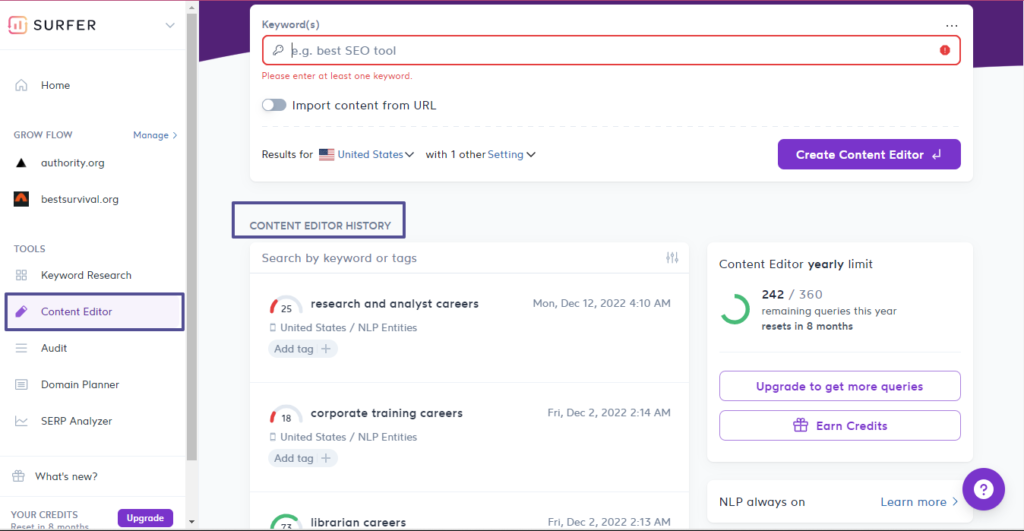
Task: Open corporate training careers entry
Action: tap(387, 413)
